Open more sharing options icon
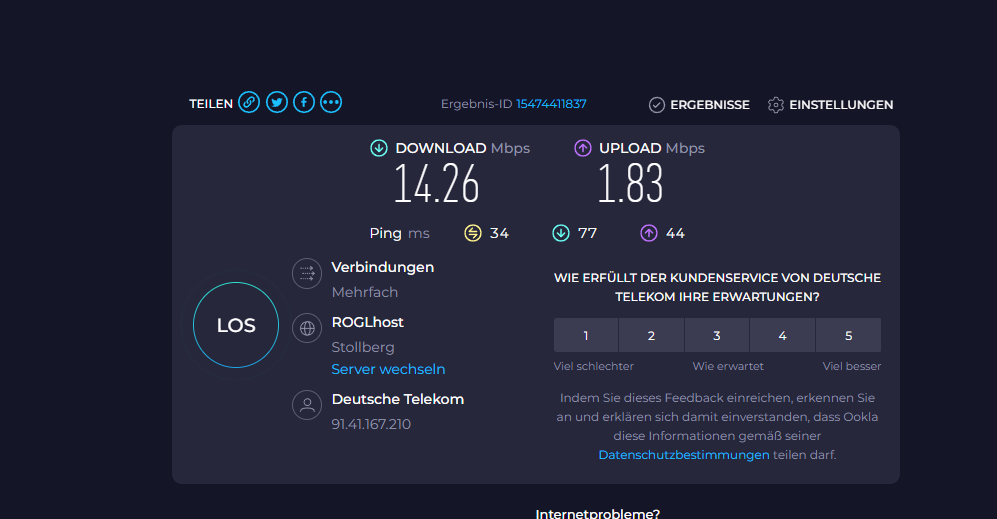997x519 pixels. [x=331, y=102]
